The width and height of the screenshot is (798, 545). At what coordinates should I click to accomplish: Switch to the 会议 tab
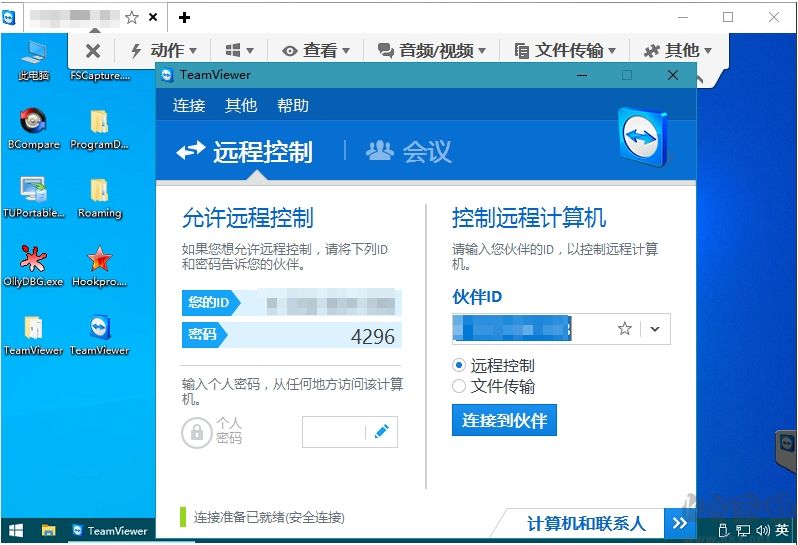click(x=409, y=152)
